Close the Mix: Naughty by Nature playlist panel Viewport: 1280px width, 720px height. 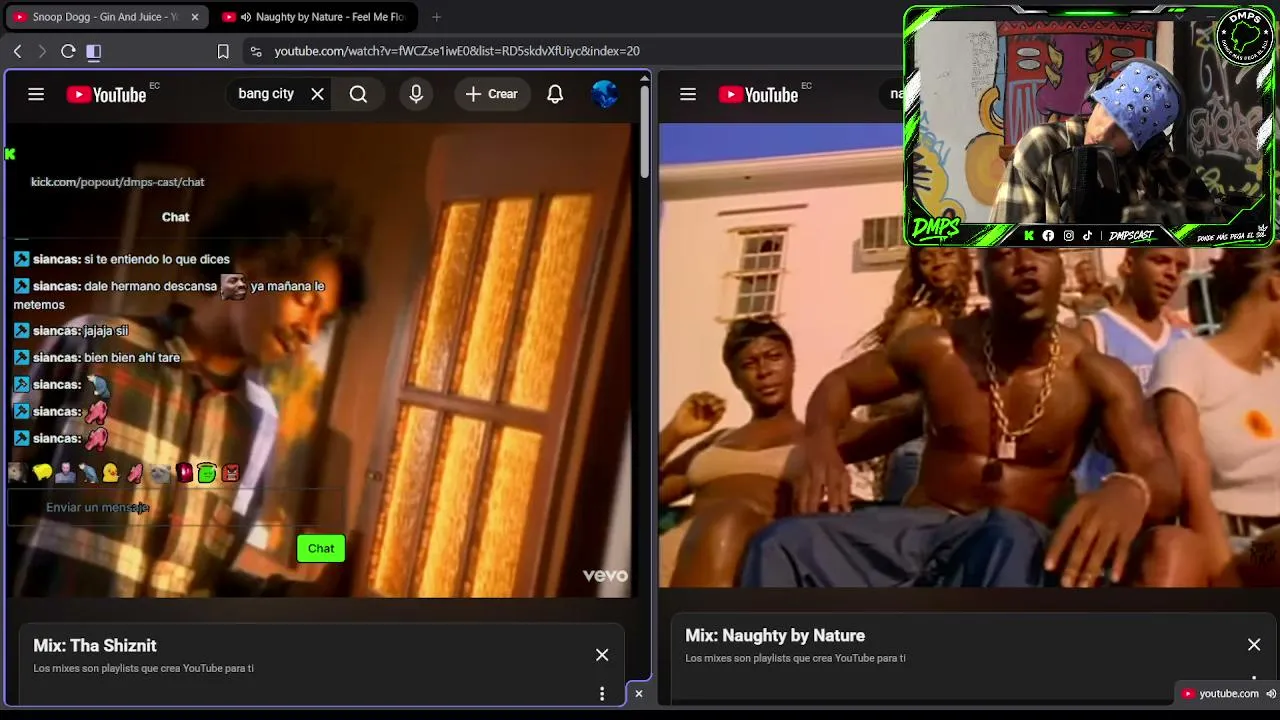[1254, 645]
